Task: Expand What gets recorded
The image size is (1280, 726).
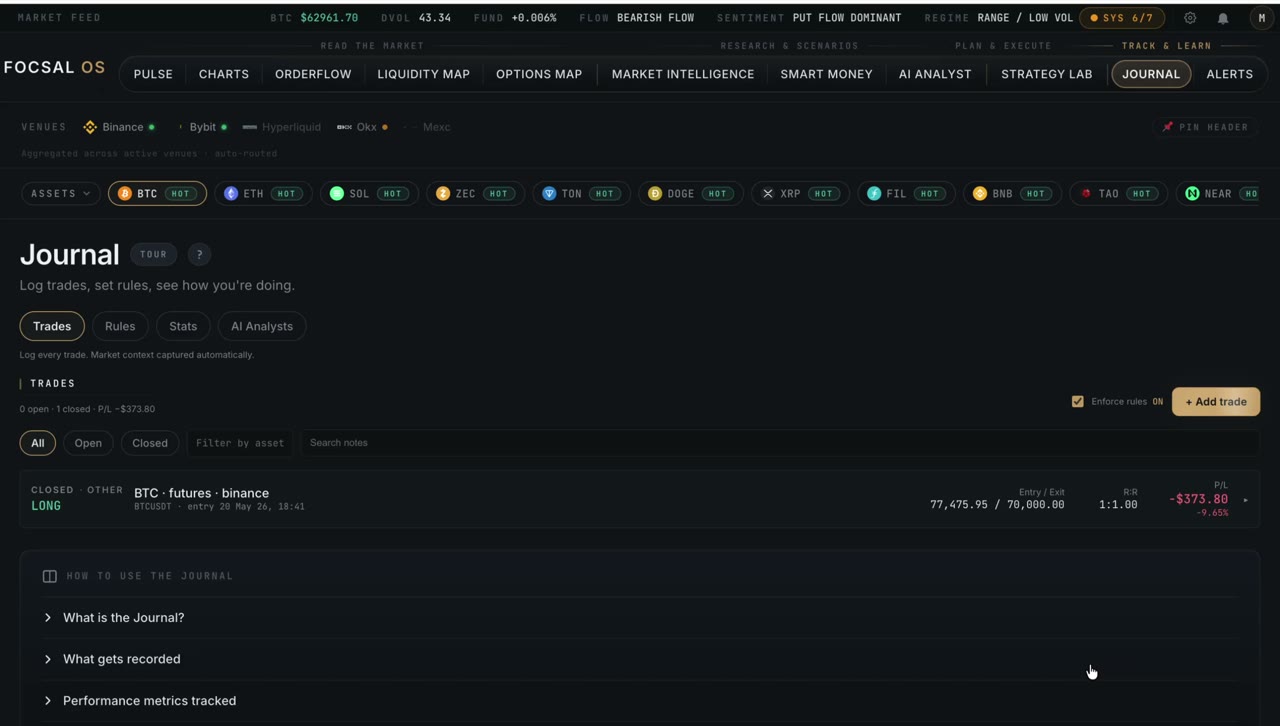Action: [x=640, y=659]
